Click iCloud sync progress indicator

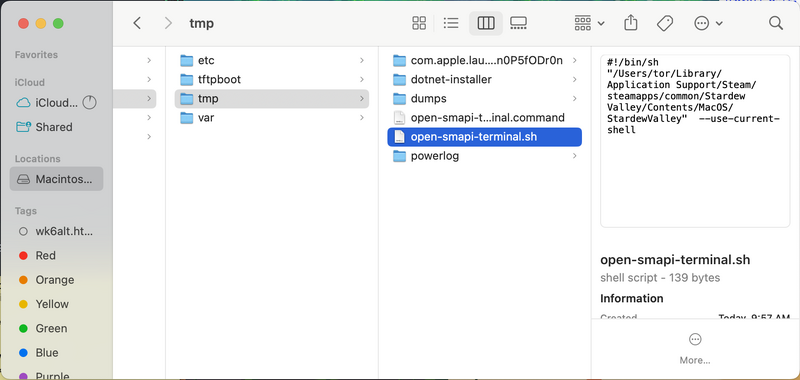click(x=89, y=103)
